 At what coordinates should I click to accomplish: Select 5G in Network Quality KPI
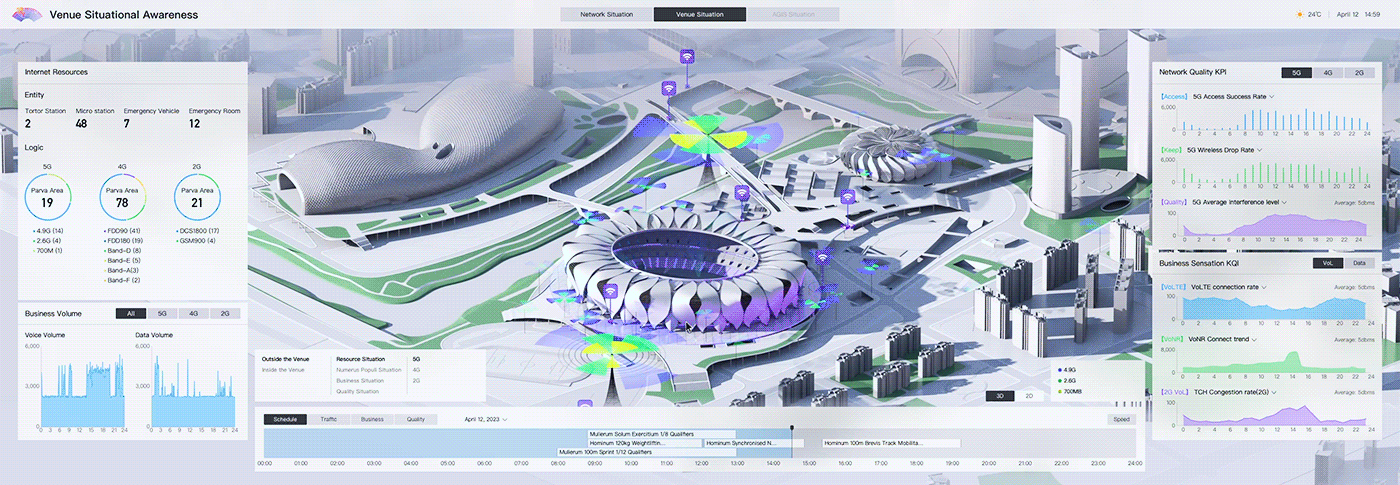(x=1296, y=73)
